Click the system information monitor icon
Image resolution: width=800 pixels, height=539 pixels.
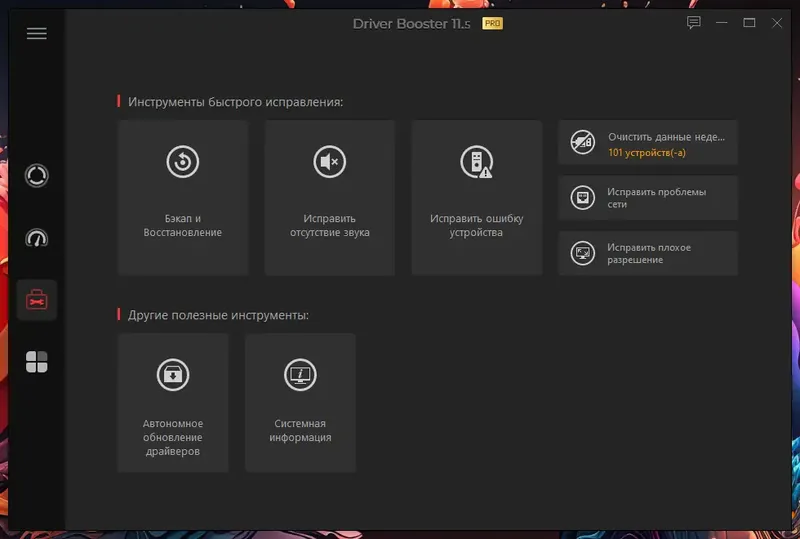tap(300, 375)
